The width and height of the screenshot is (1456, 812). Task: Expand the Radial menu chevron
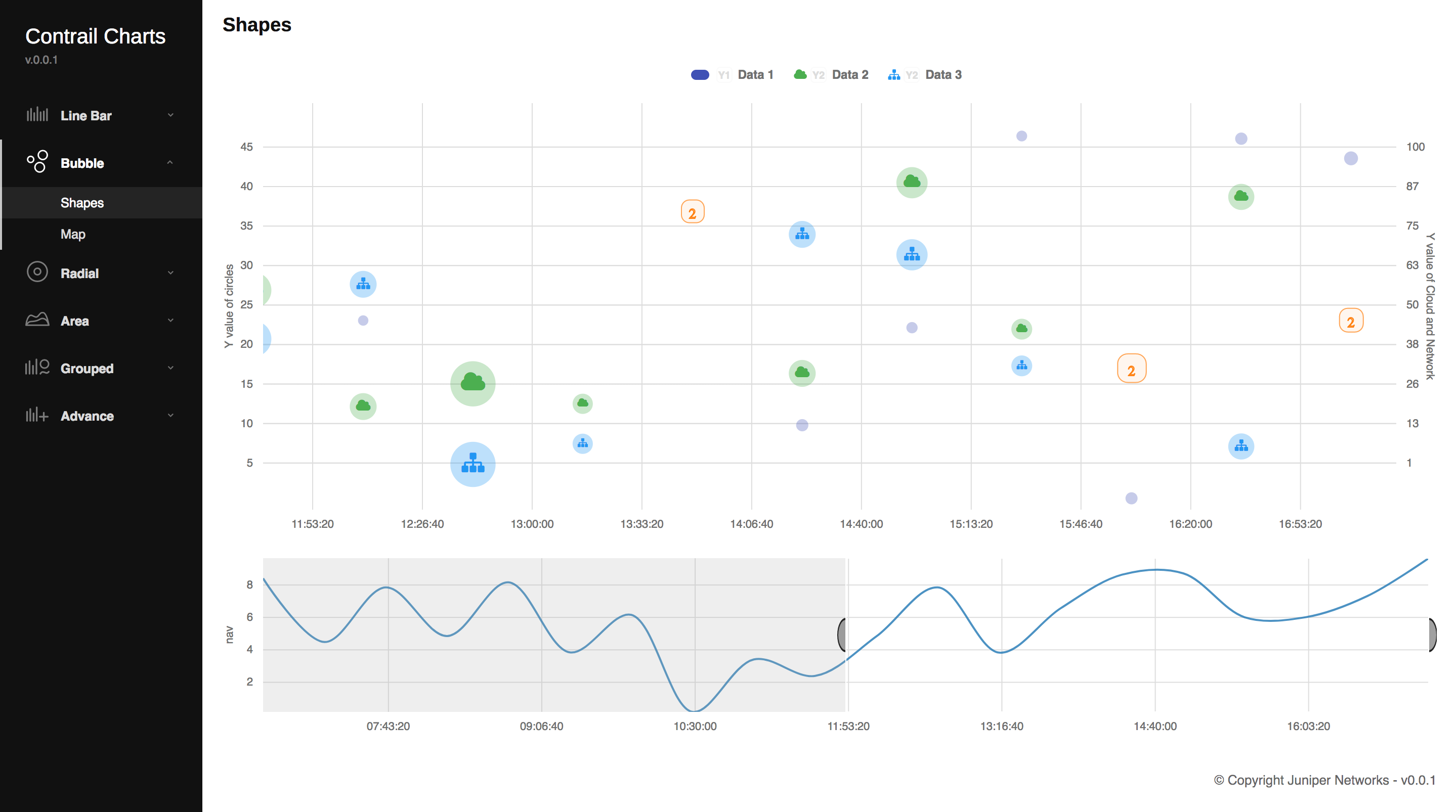point(170,273)
